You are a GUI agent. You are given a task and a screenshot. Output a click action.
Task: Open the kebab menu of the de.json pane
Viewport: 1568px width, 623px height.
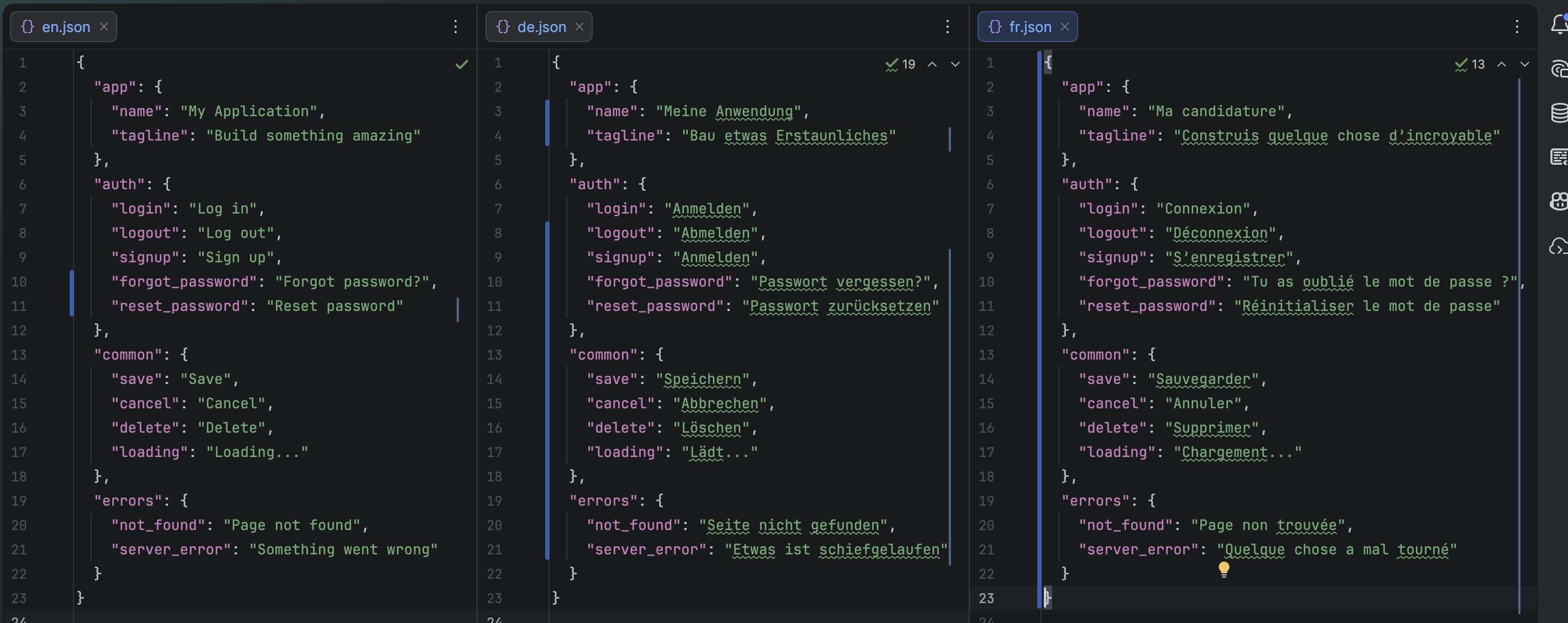[x=947, y=27]
